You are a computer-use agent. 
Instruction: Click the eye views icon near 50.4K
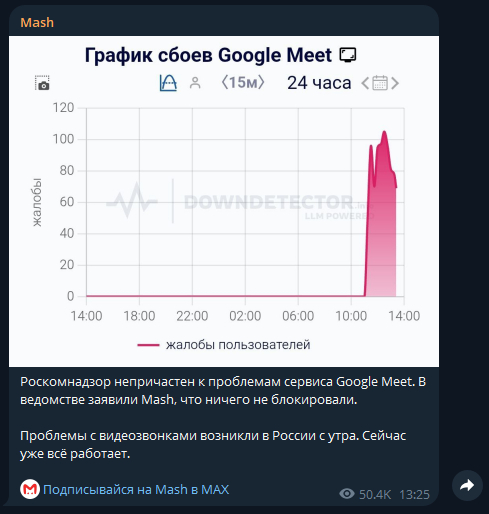[347, 493]
